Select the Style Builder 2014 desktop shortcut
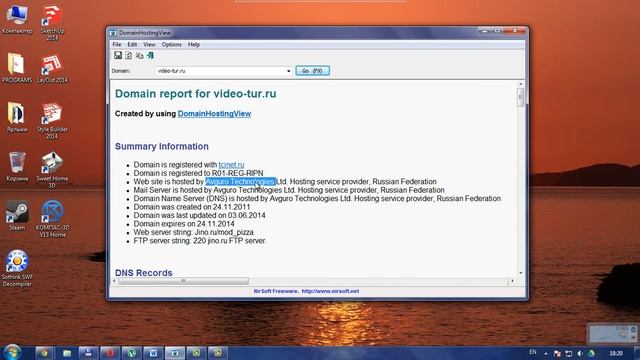 click(52, 121)
